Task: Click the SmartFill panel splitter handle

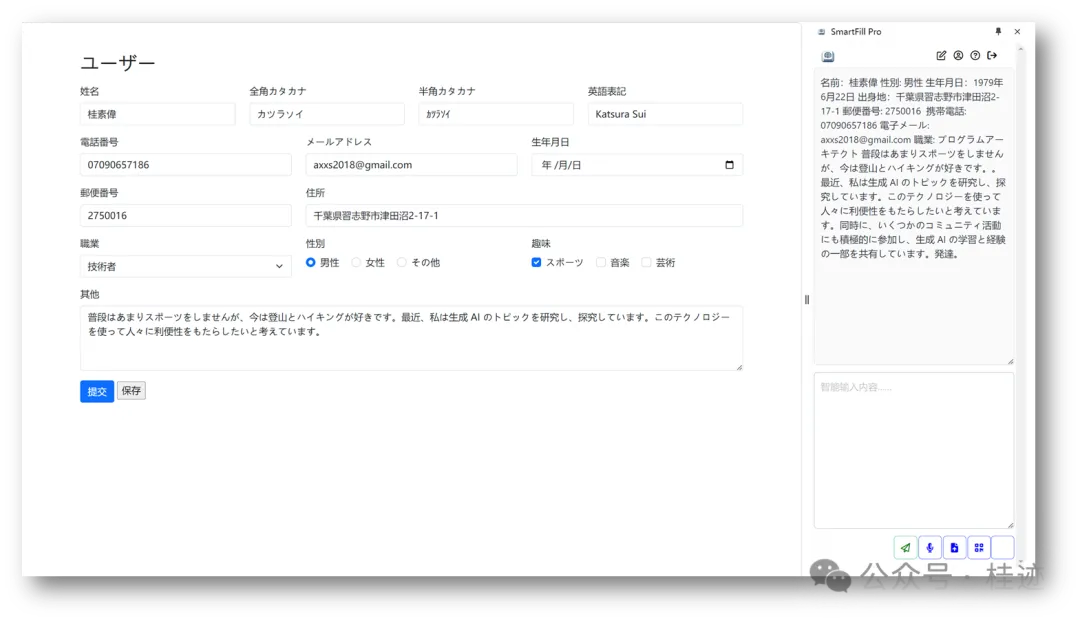Action: [x=807, y=299]
